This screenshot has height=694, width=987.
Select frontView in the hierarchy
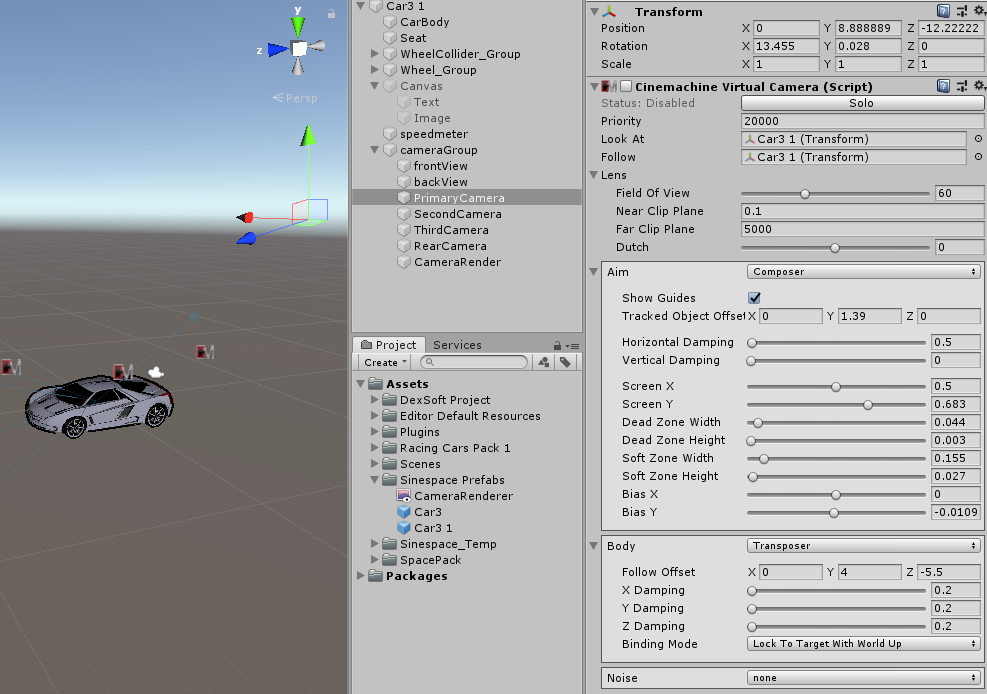point(440,166)
